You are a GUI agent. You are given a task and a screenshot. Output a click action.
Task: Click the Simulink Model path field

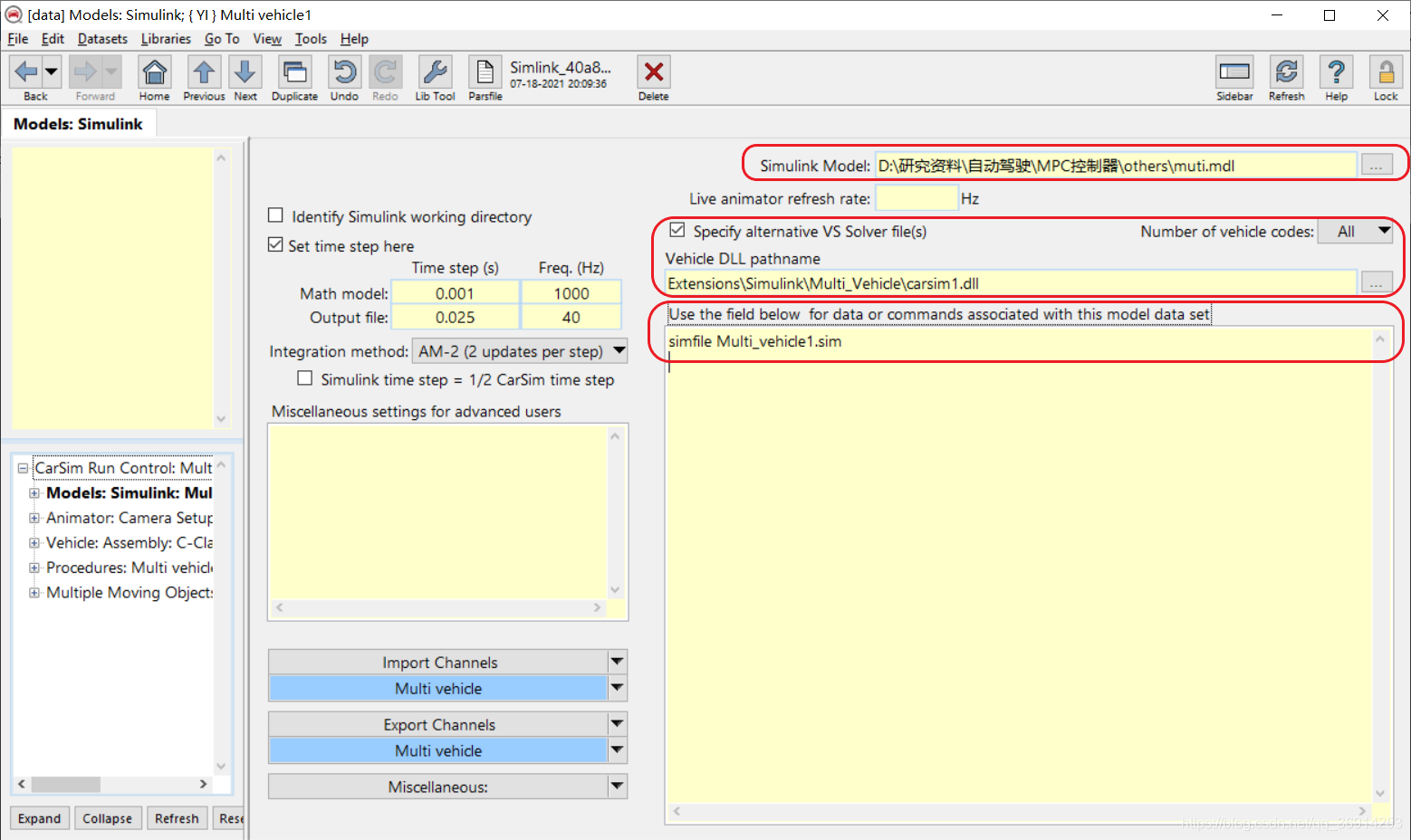pyautogui.click(x=1116, y=166)
